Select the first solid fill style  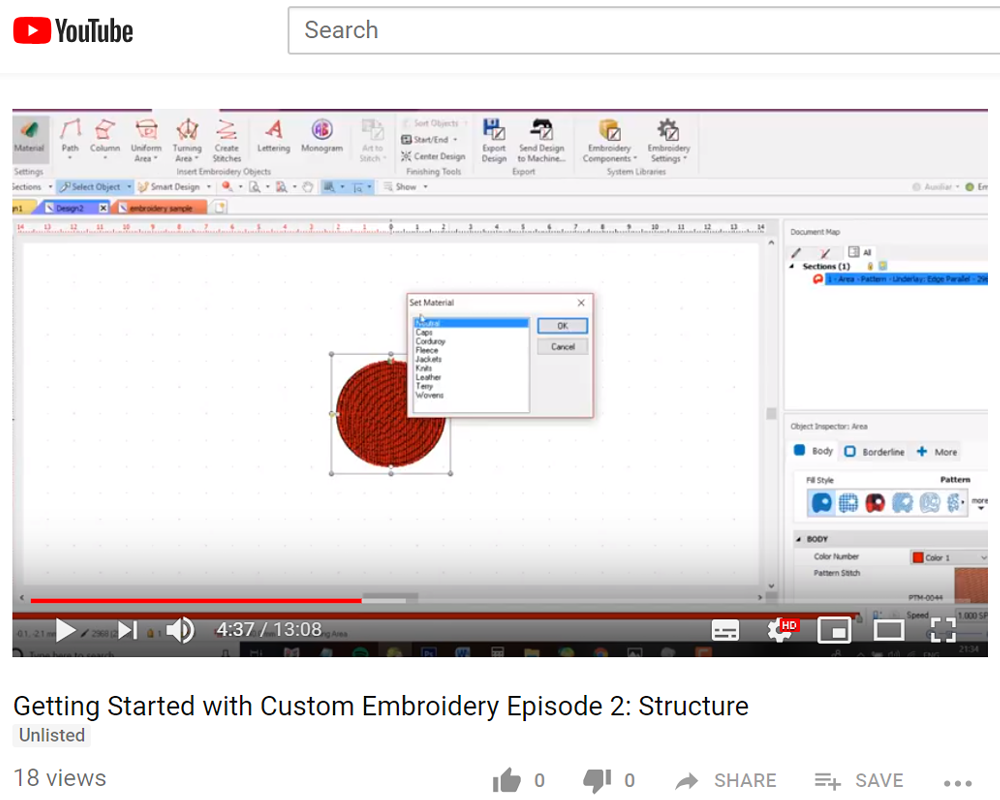pyautogui.click(x=821, y=503)
